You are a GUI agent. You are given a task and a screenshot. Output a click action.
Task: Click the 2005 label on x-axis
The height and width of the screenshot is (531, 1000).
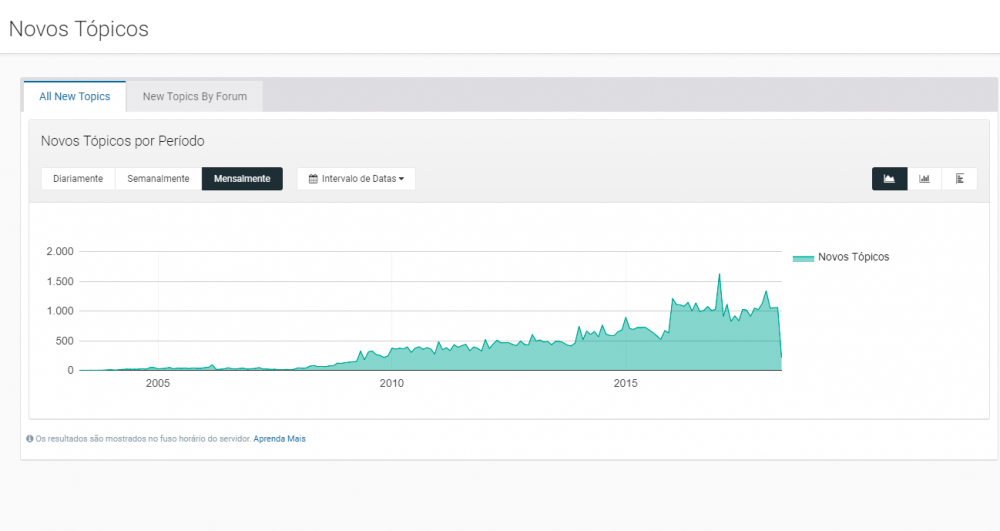tap(157, 383)
